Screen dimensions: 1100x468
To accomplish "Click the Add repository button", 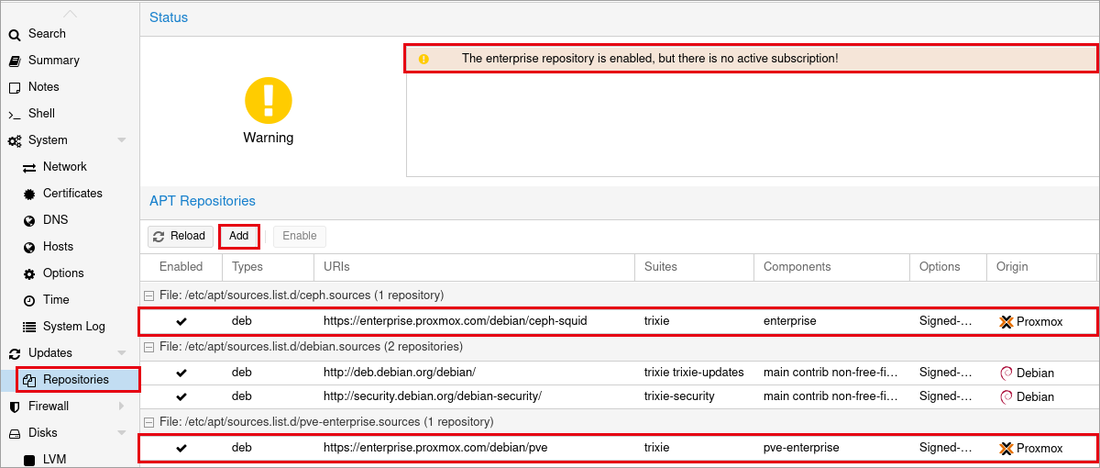I will [x=239, y=236].
